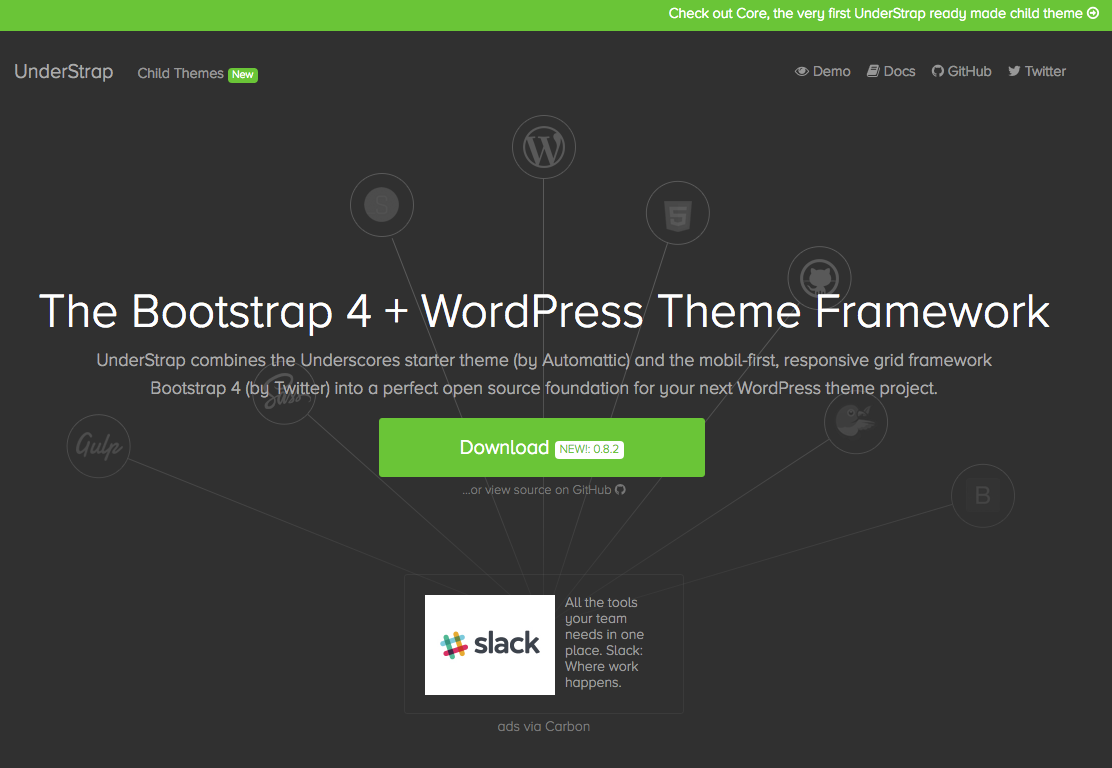Click the 'ads via Carbon' link
This screenshot has width=1112, height=768.
click(x=543, y=726)
